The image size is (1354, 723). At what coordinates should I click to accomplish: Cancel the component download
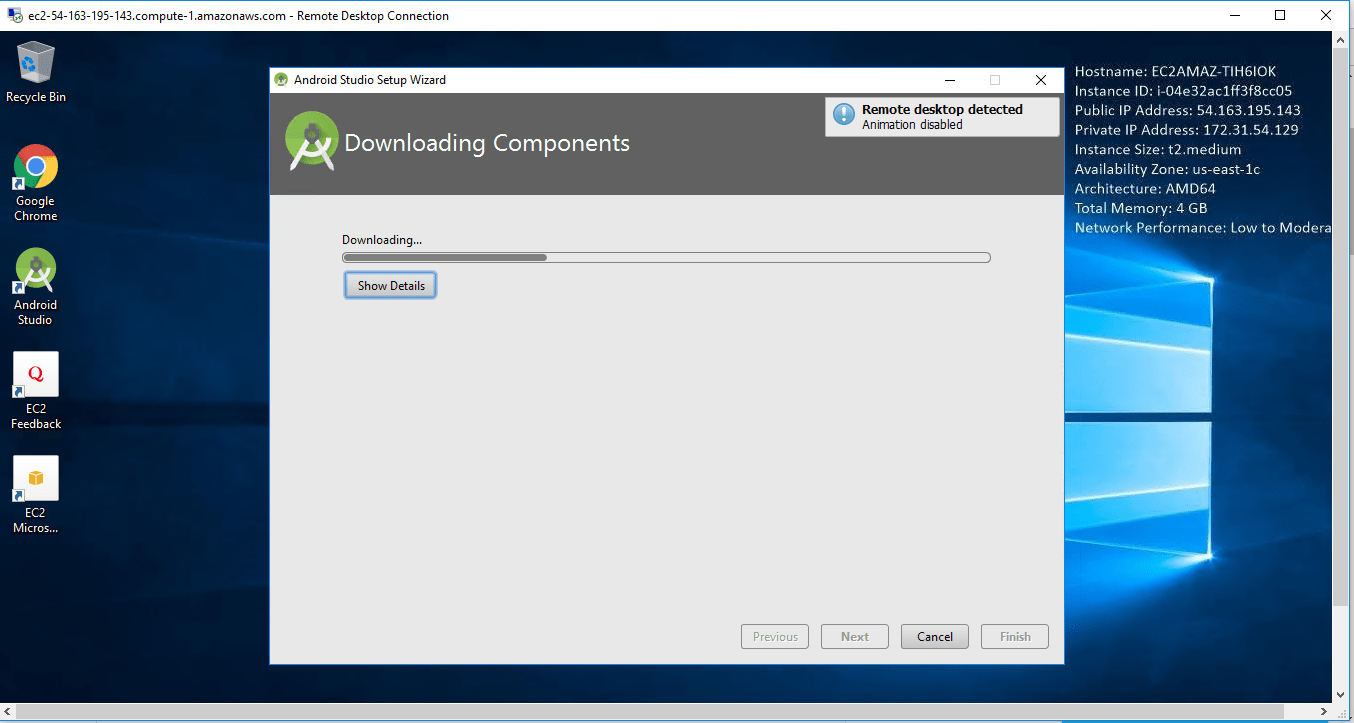tap(934, 637)
